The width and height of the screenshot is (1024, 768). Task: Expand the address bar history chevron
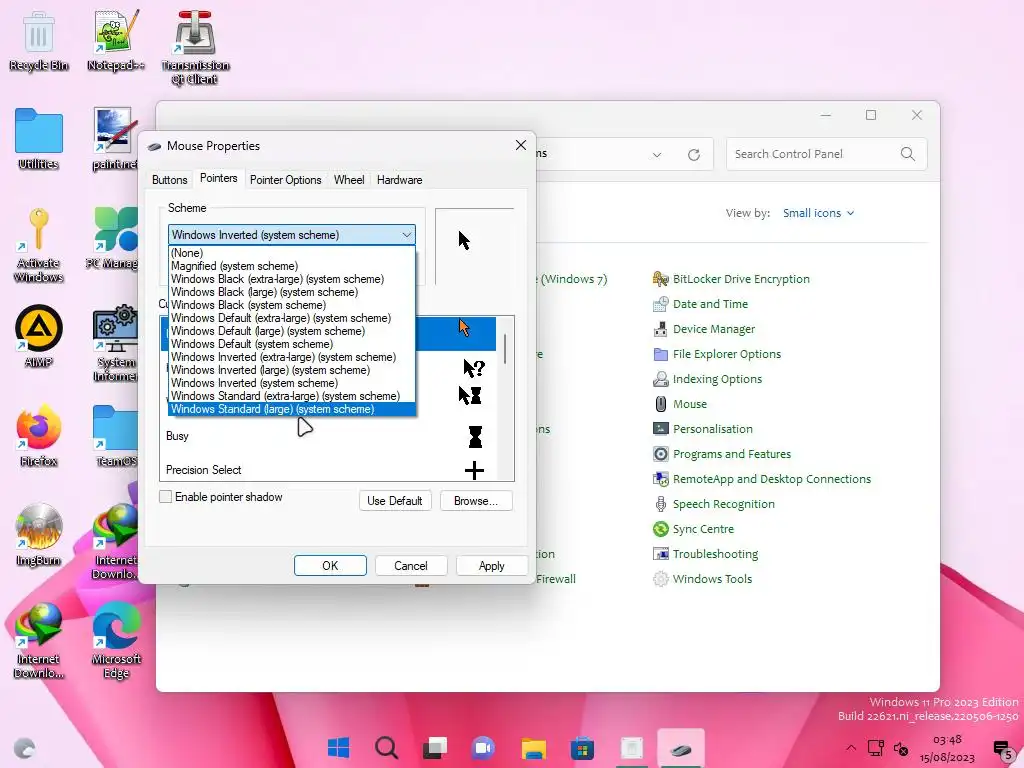(656, 155)
